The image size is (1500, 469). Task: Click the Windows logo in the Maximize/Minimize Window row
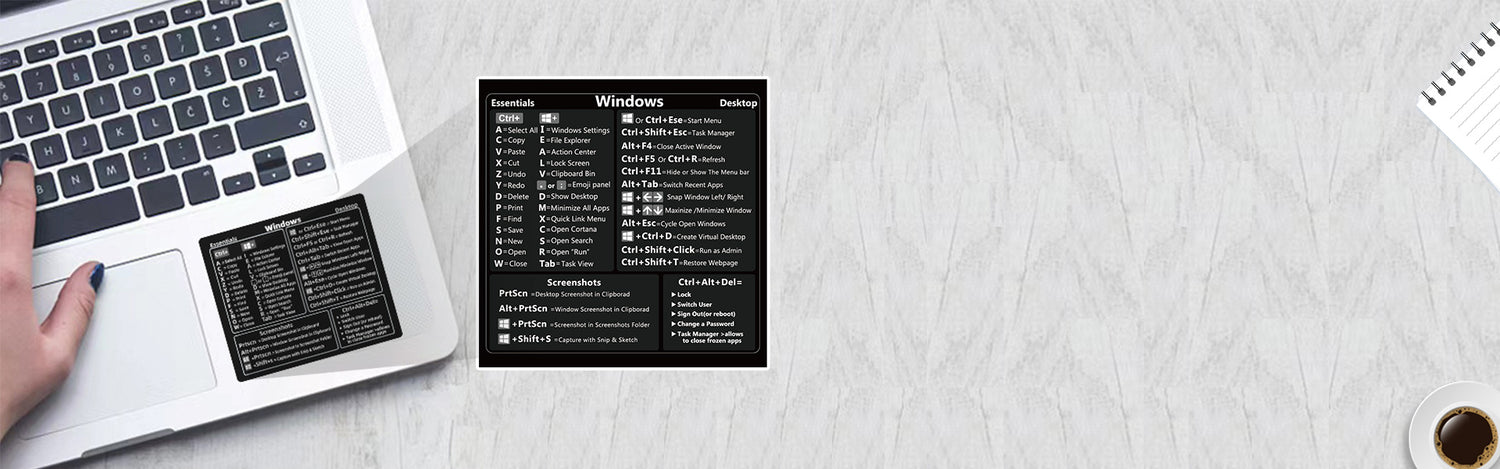[627, 210]
